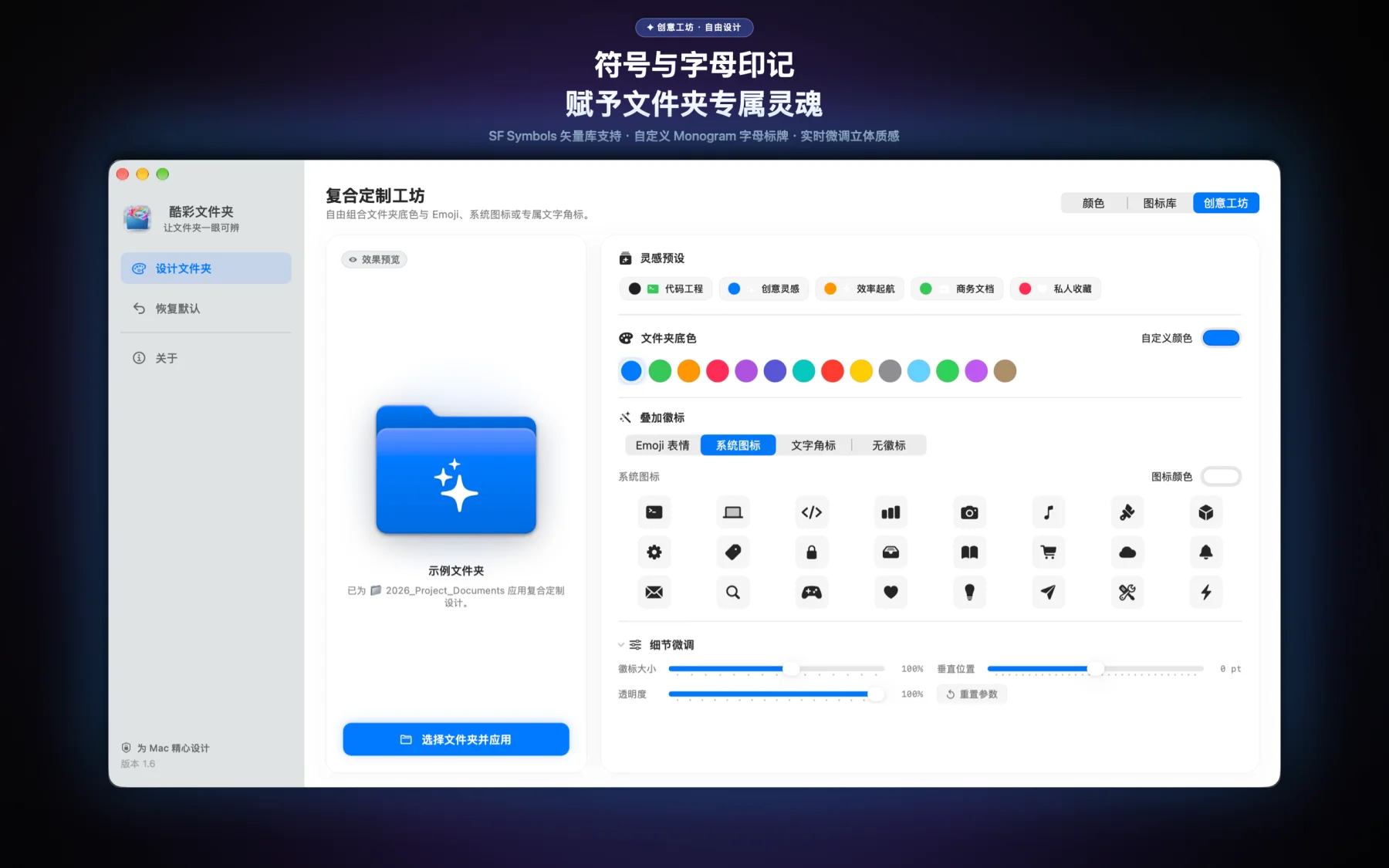Pick the music note icon
The width and height of the screenshot is (1389, 868).
1048,512
